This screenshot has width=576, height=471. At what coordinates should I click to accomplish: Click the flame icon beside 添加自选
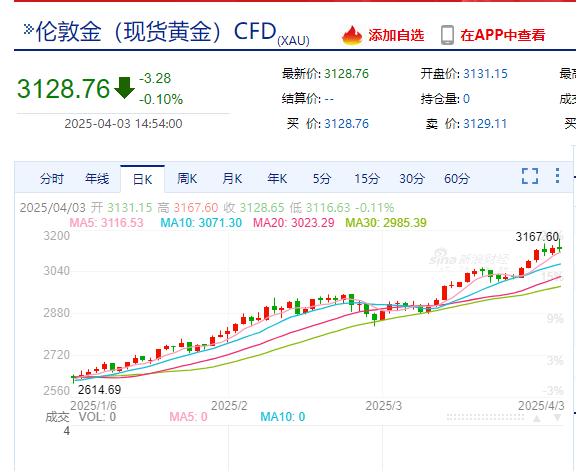tap(352, 35)
